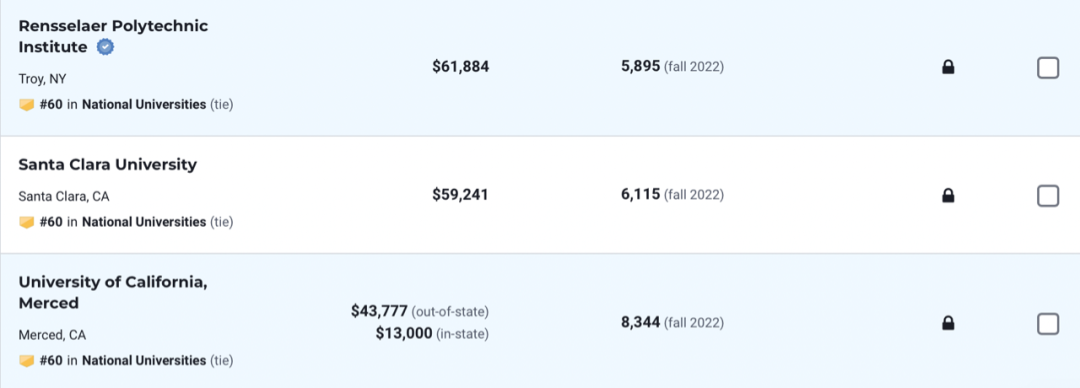Click the verified badge beside Rensselaer Polytechnic Institute
This screenshot has width=1080, height=388.
click(105, 48)
